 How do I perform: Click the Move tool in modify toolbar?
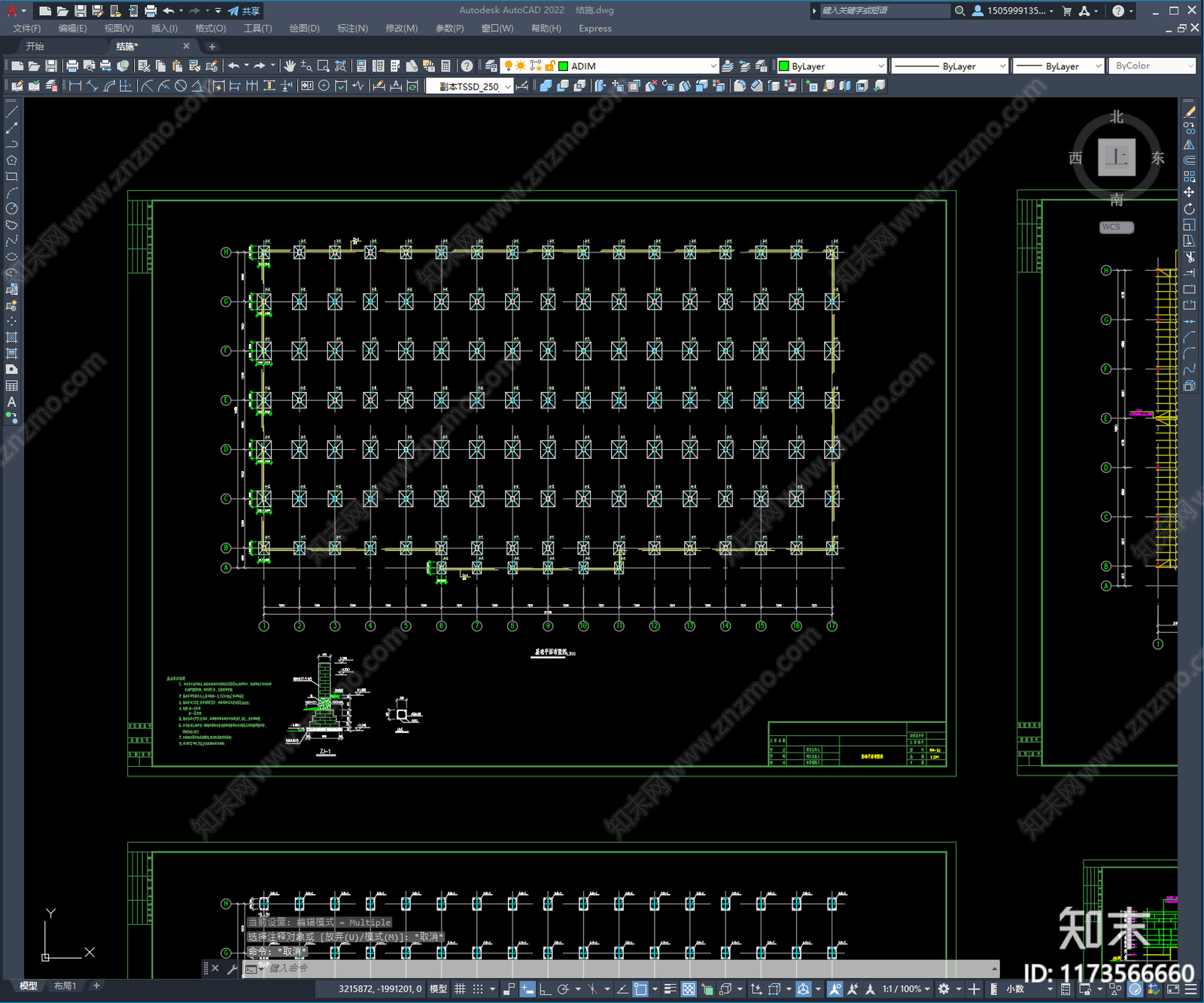click(x=1189, y=193)
